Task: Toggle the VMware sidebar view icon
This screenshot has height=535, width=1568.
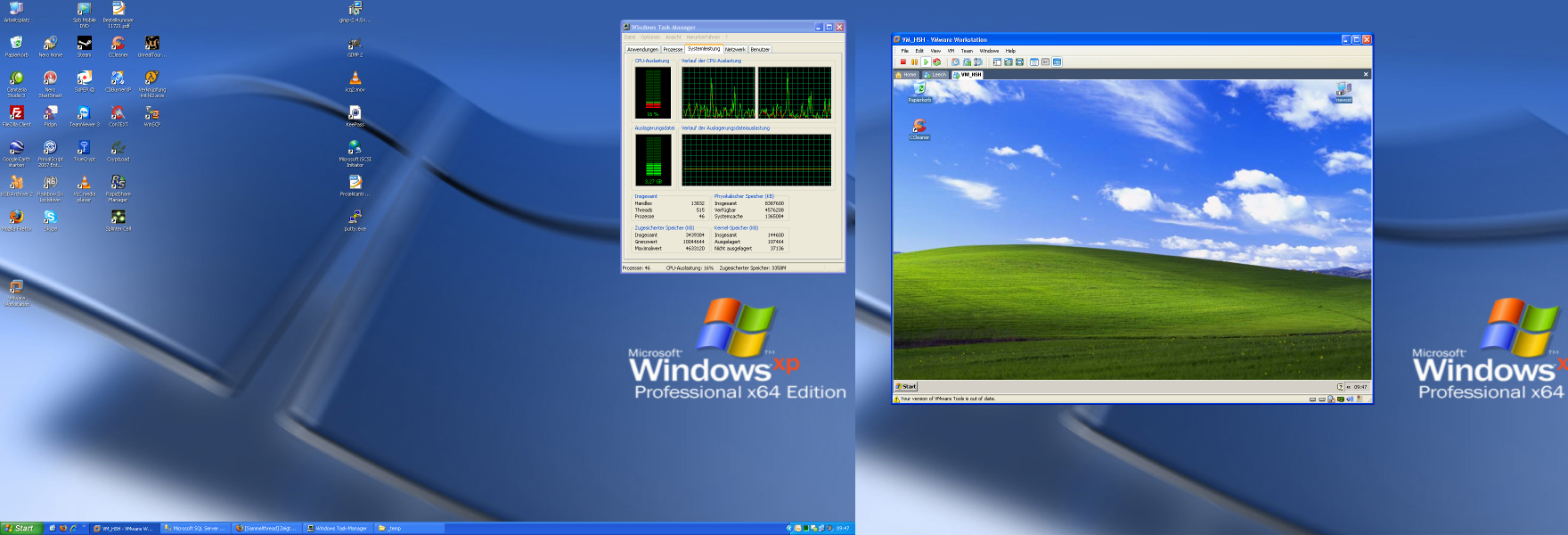Action: (x=997, y=62)
